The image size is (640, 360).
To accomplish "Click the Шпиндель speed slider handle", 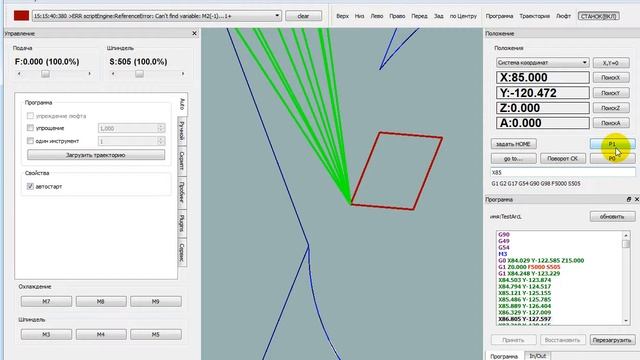I will pyautogui.click(x=139, y=74).
